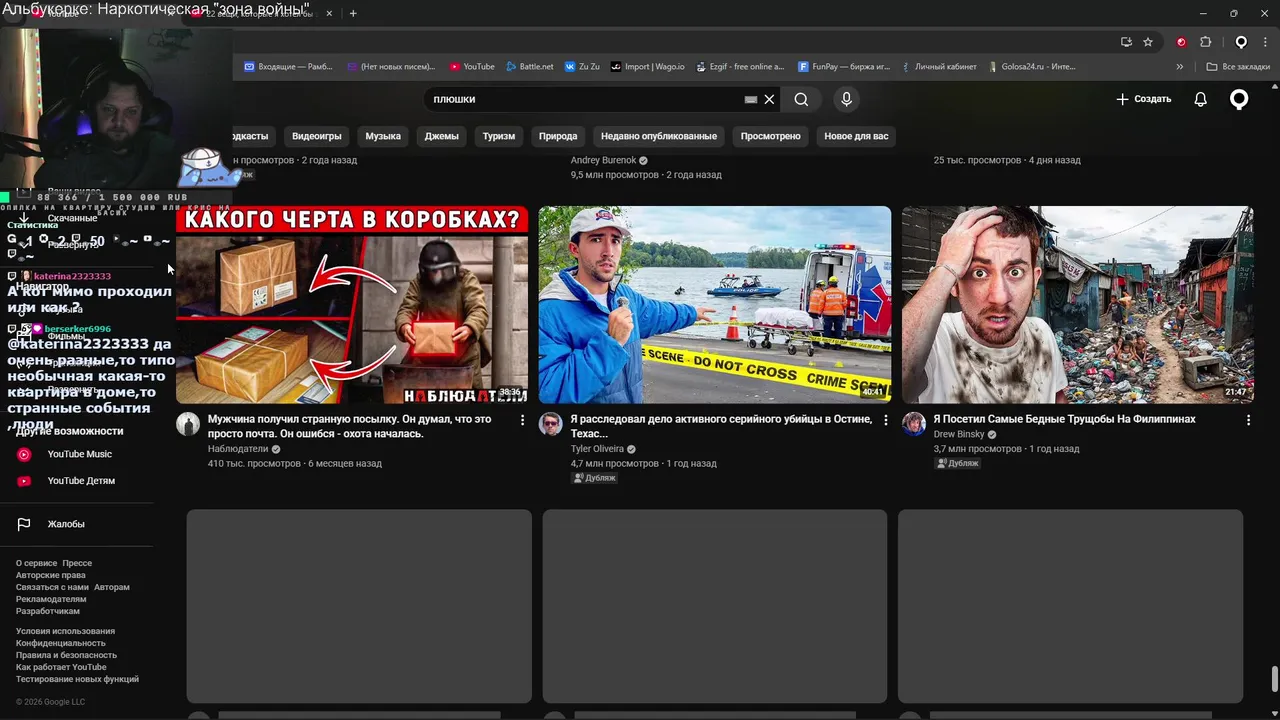The height and width of the screenshot is (720, 1280).
Task: Clear the search query with the X icon
Action: tap(769, 99)
